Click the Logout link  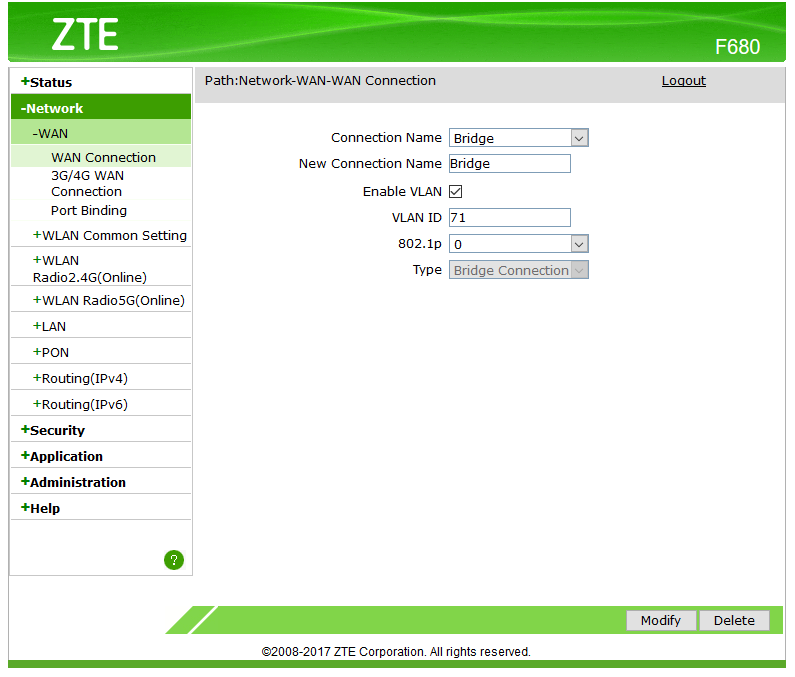pyautogui.click(x=683, y=81)
